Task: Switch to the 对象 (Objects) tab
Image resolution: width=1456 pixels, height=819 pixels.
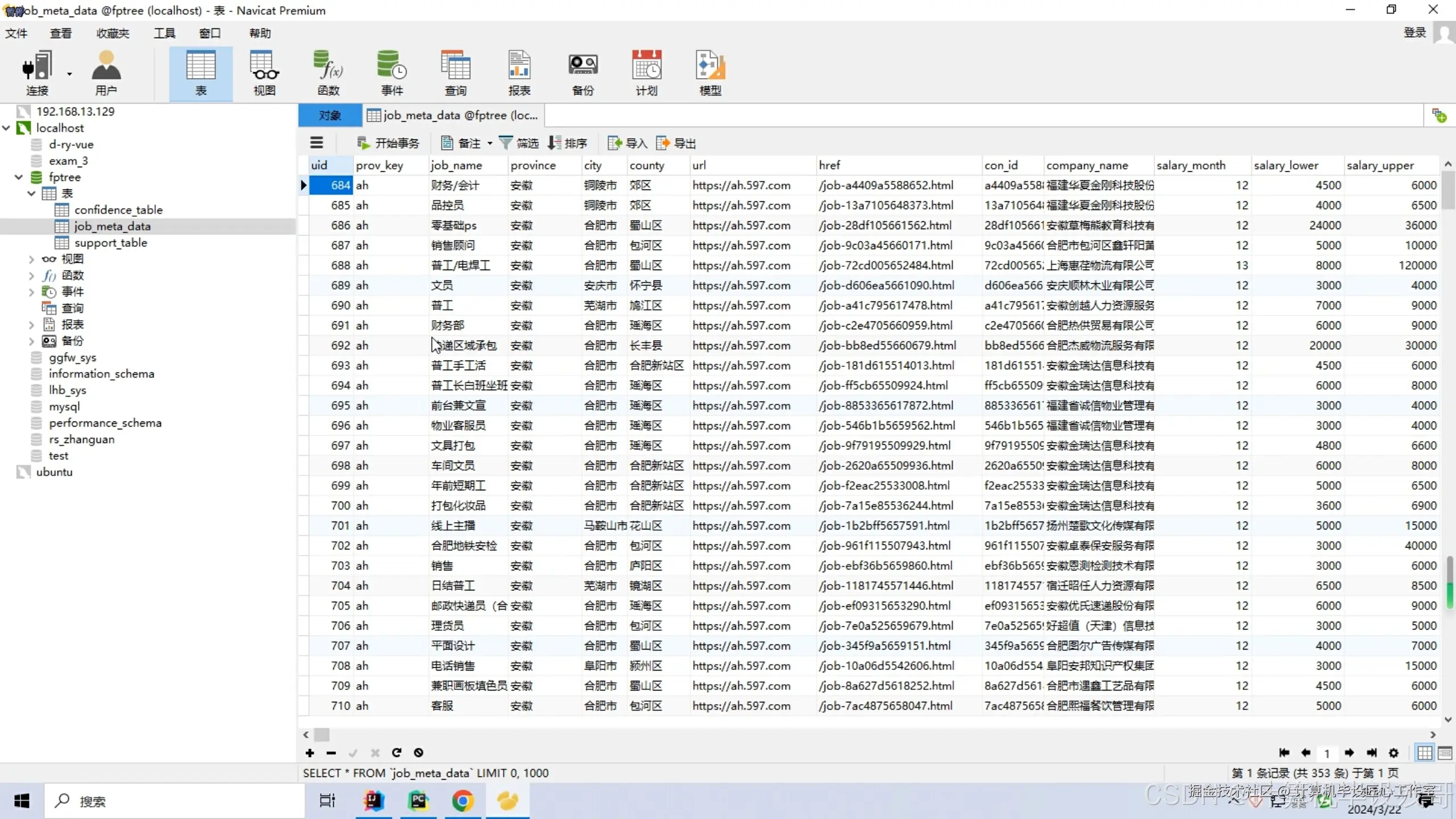Action: [329, 115]
